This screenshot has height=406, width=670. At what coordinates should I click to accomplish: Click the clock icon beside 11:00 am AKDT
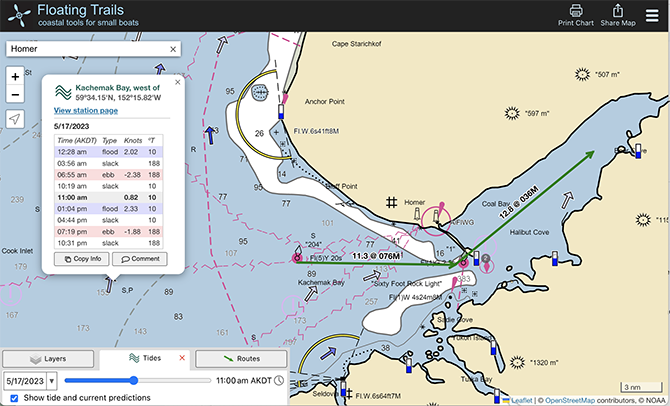pyautogui.click(x=279, y=380)
